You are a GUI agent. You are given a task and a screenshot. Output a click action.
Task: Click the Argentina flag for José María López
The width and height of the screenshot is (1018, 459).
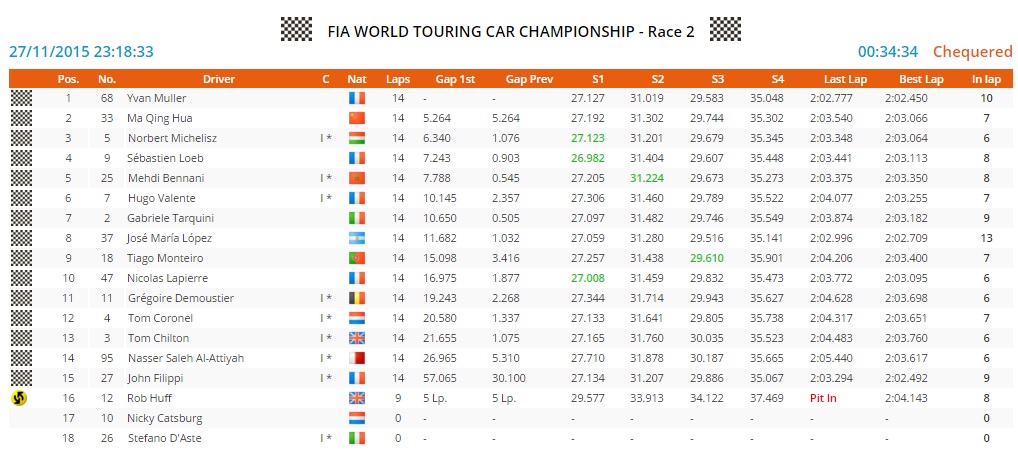pyautogui.click(x=357, y=238)
